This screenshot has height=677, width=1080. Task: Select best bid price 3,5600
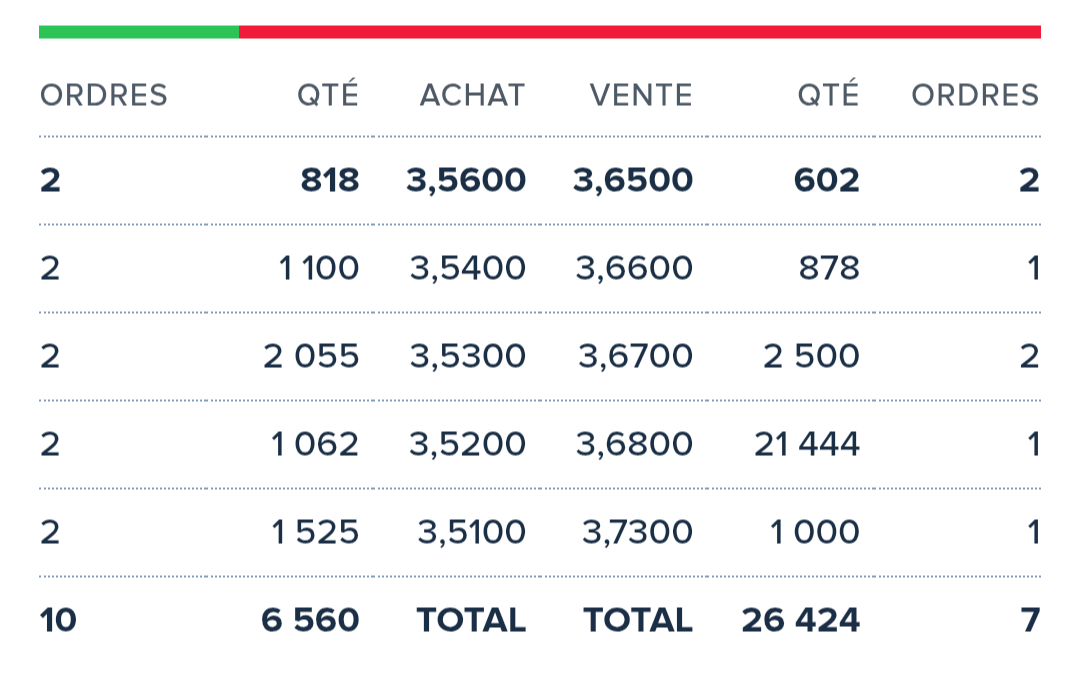click(466, 180)
